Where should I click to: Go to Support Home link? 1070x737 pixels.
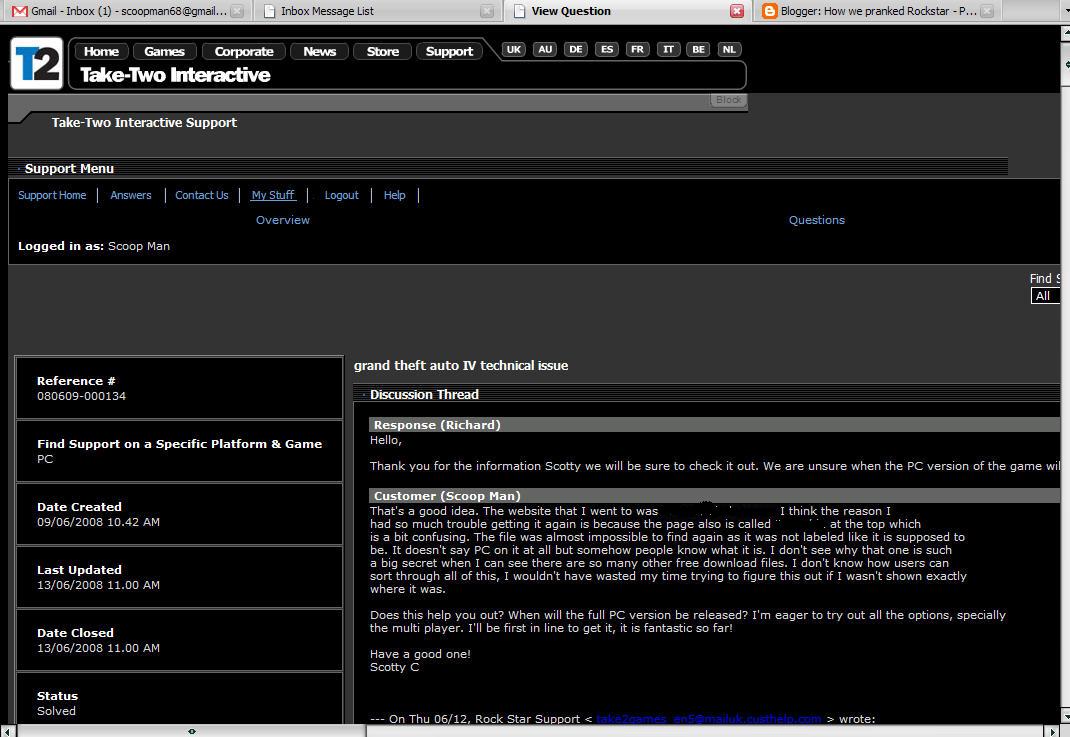click(x=52, y=195)
